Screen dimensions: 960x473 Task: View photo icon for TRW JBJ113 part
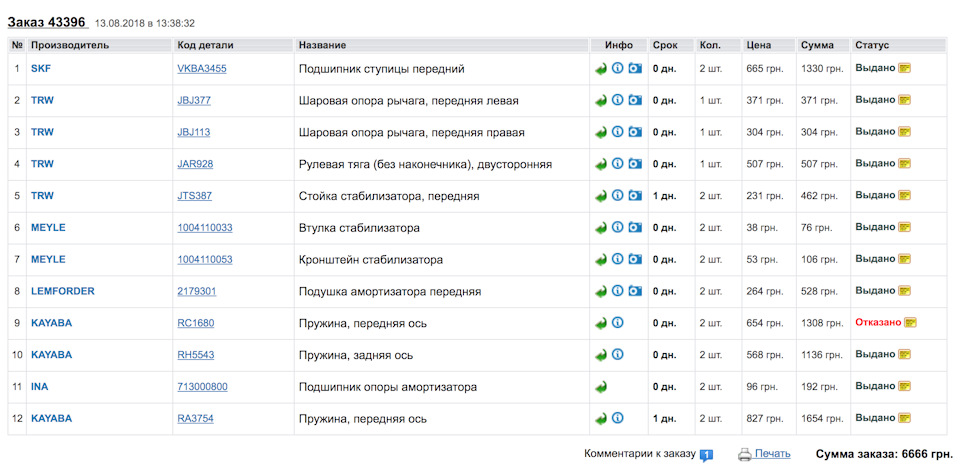(x=634, y=133)
